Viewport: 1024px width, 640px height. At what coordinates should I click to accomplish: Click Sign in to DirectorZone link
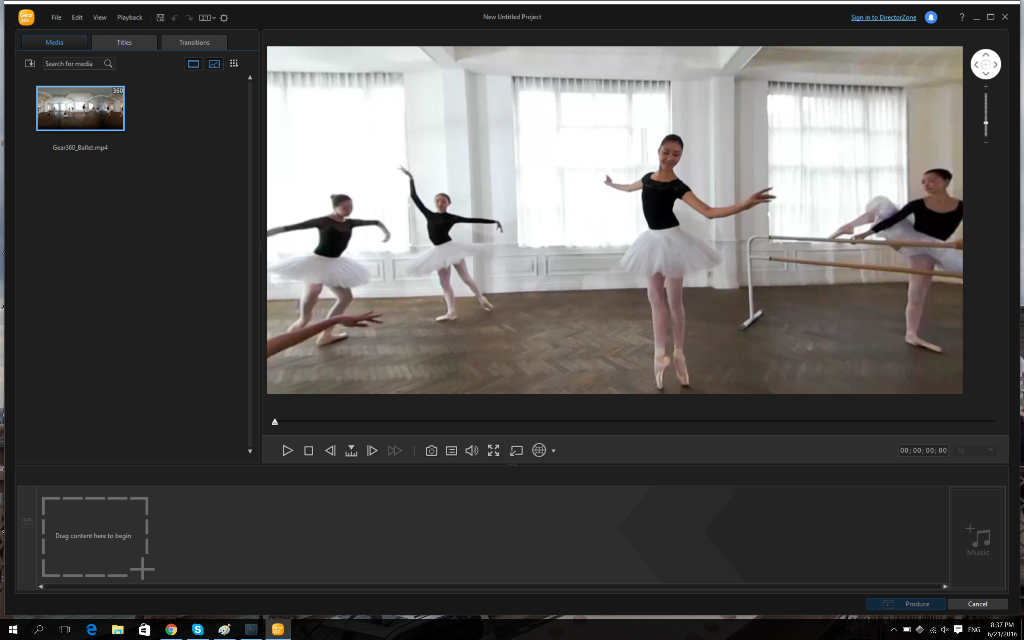point(883,17)
